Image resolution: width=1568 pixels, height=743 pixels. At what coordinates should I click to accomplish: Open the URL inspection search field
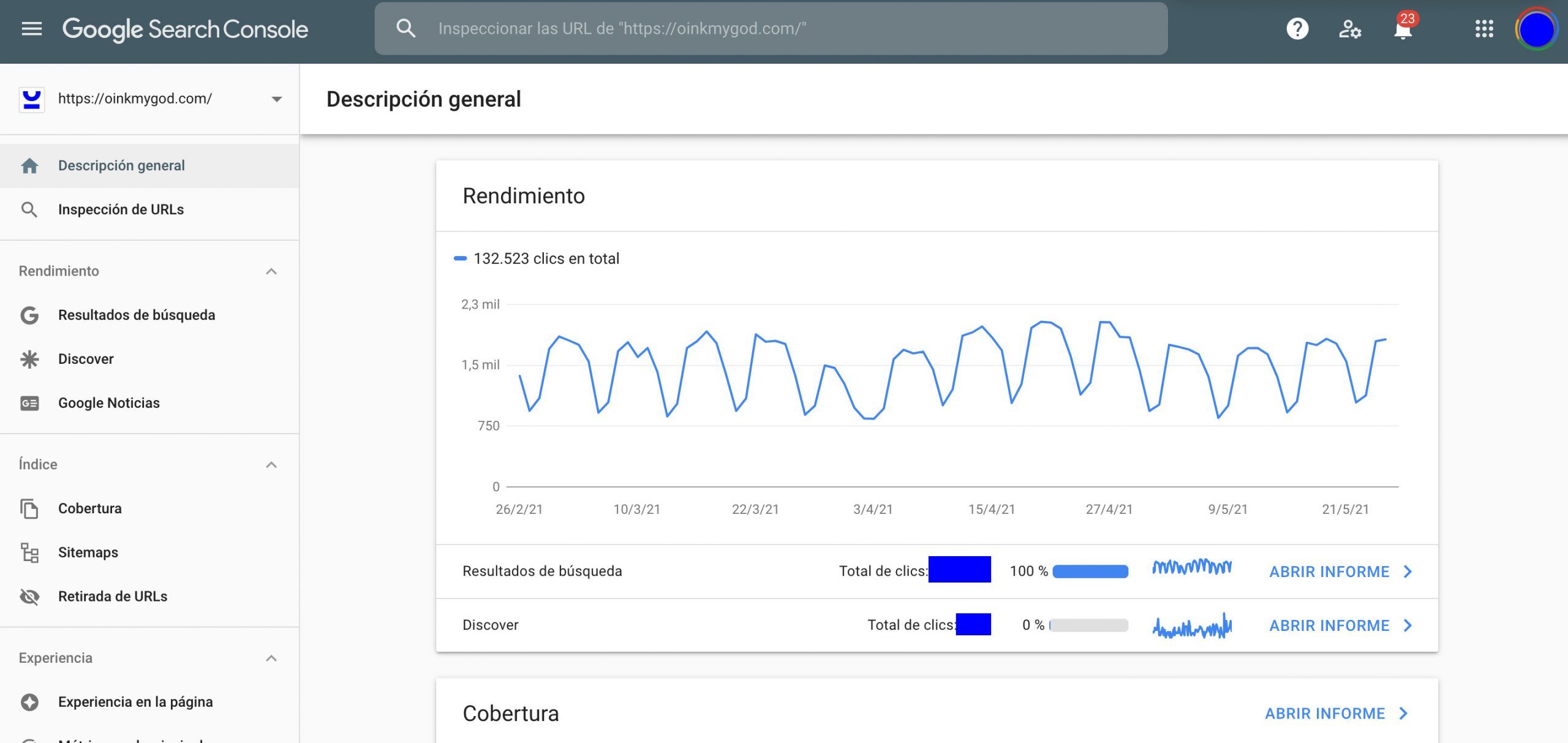[x=772, y=28]
